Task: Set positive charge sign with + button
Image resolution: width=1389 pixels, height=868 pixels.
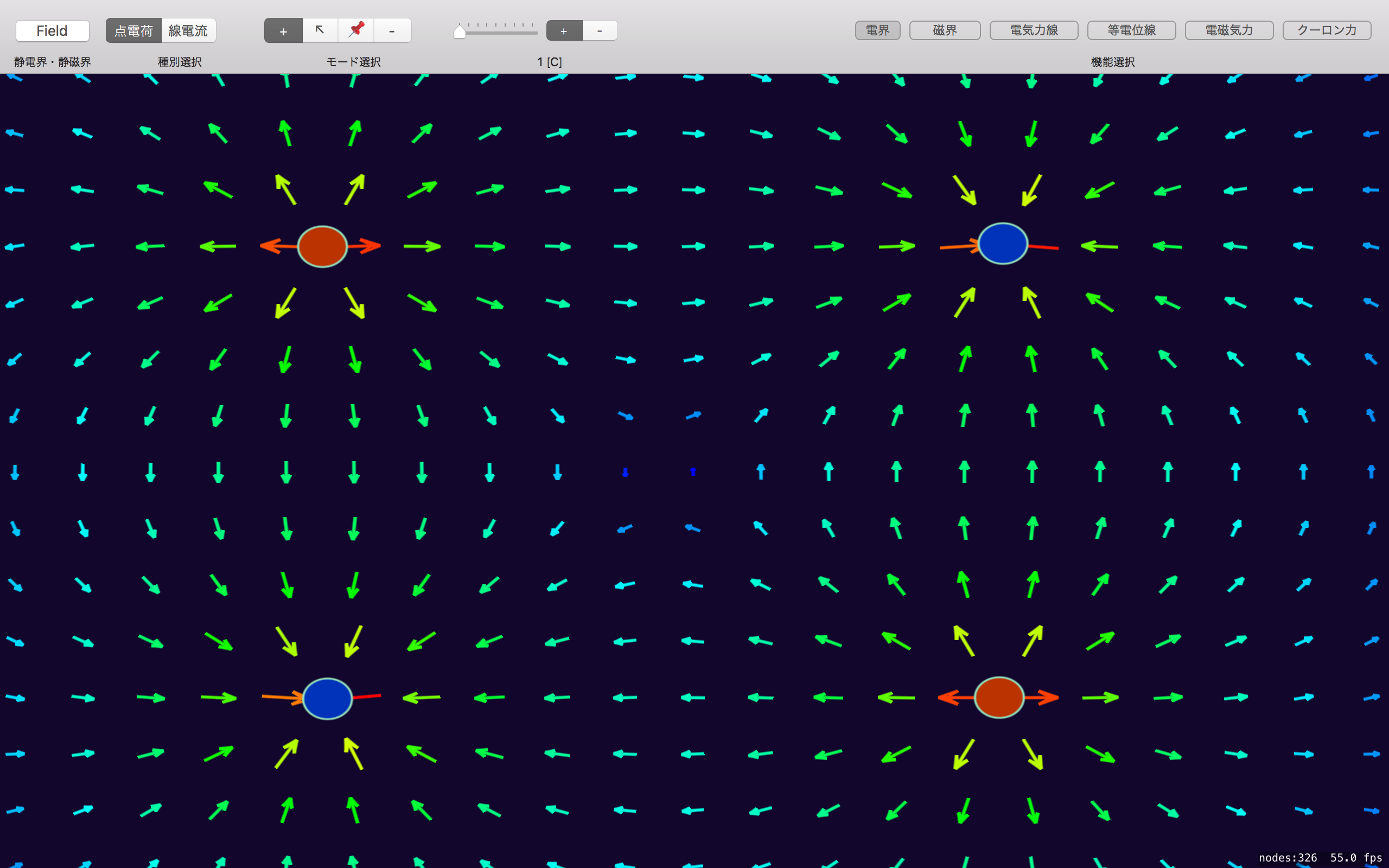Action: pos(564,31)
